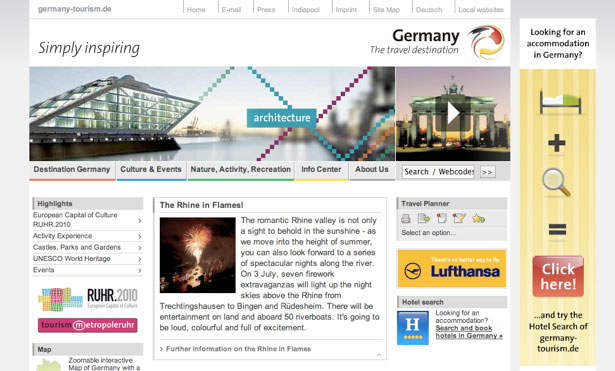Screen dimensions: 615x371
Task: Expand the Events highlight arrow
Action: coord(140,271)
